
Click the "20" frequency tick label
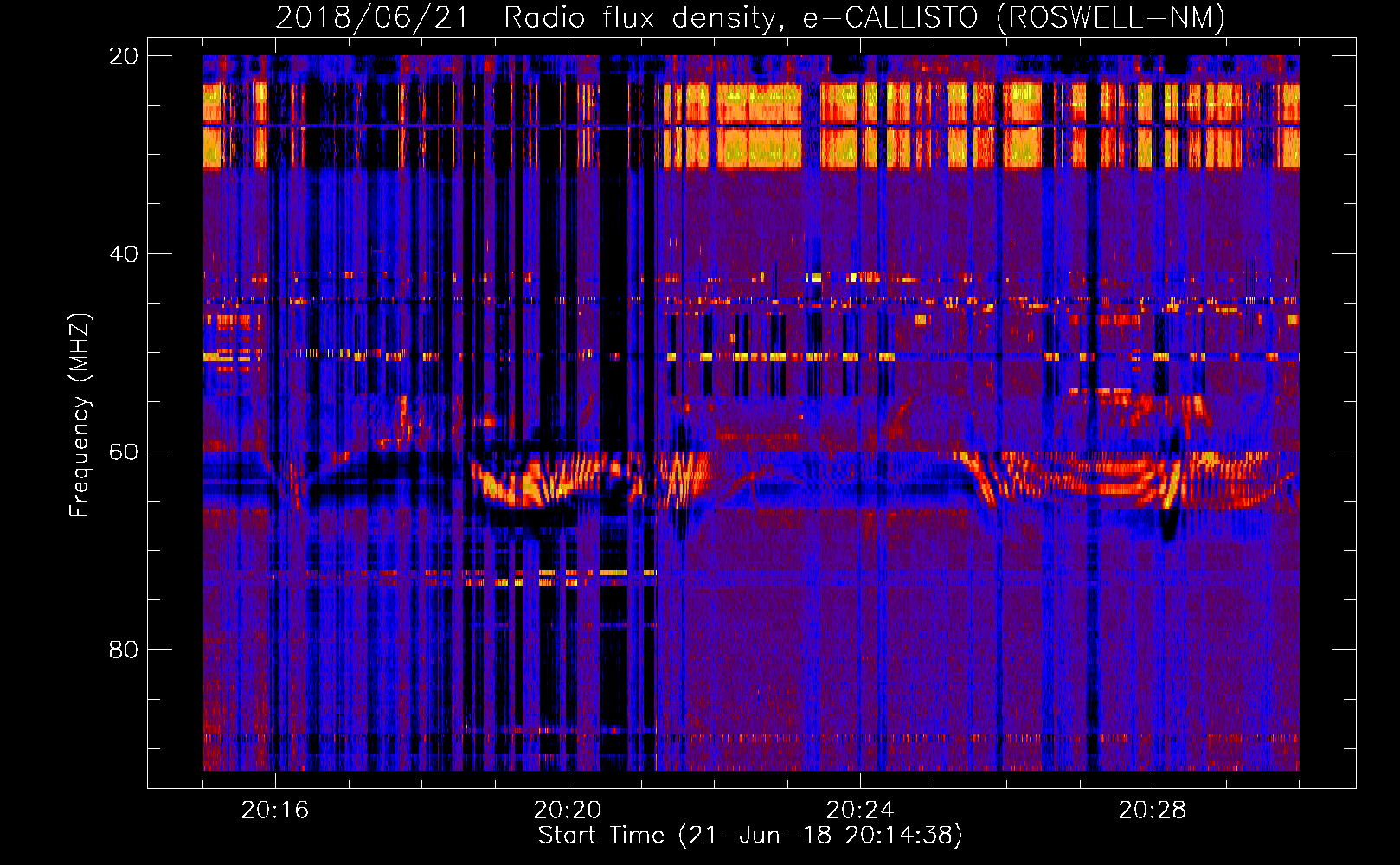pos(123,56)
